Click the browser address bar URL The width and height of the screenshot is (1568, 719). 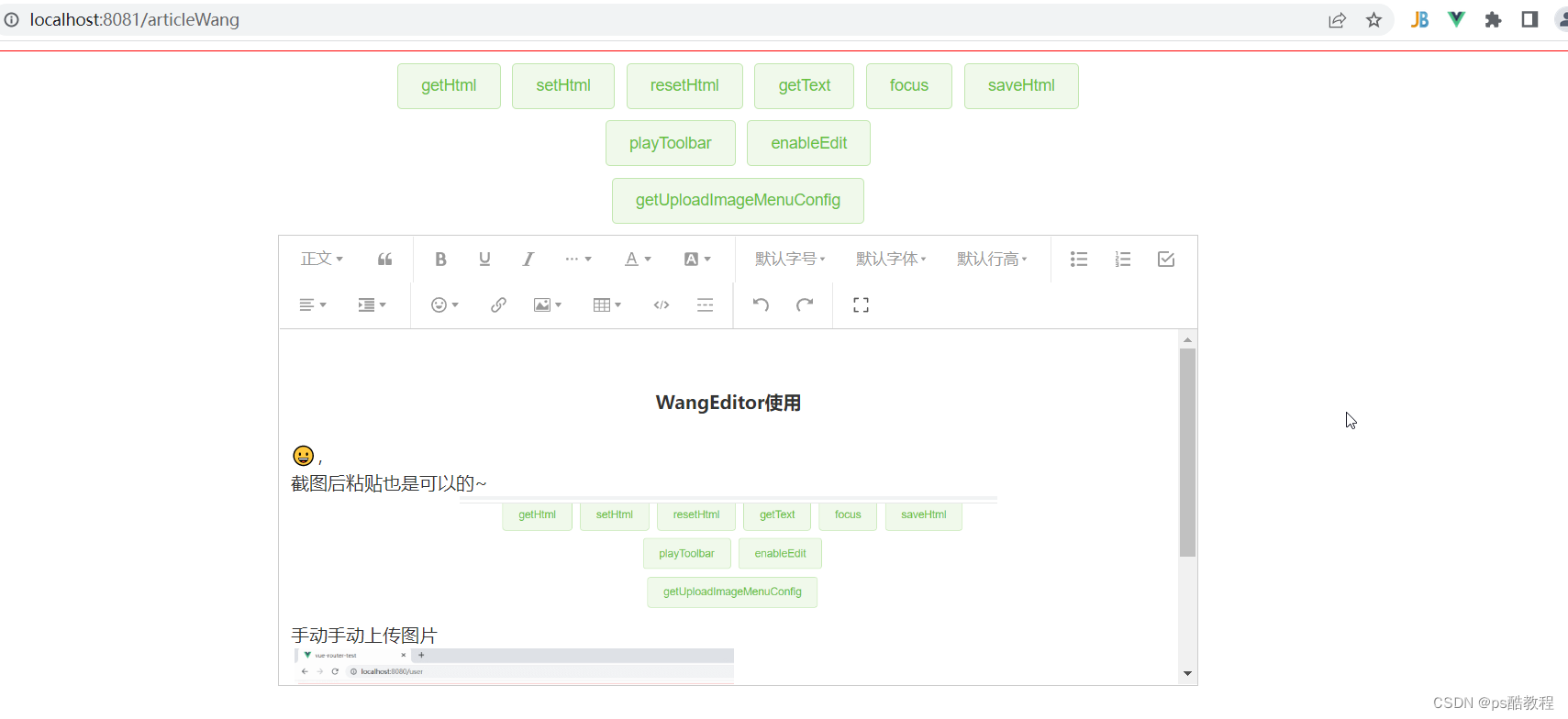click(x=135, y=20)
